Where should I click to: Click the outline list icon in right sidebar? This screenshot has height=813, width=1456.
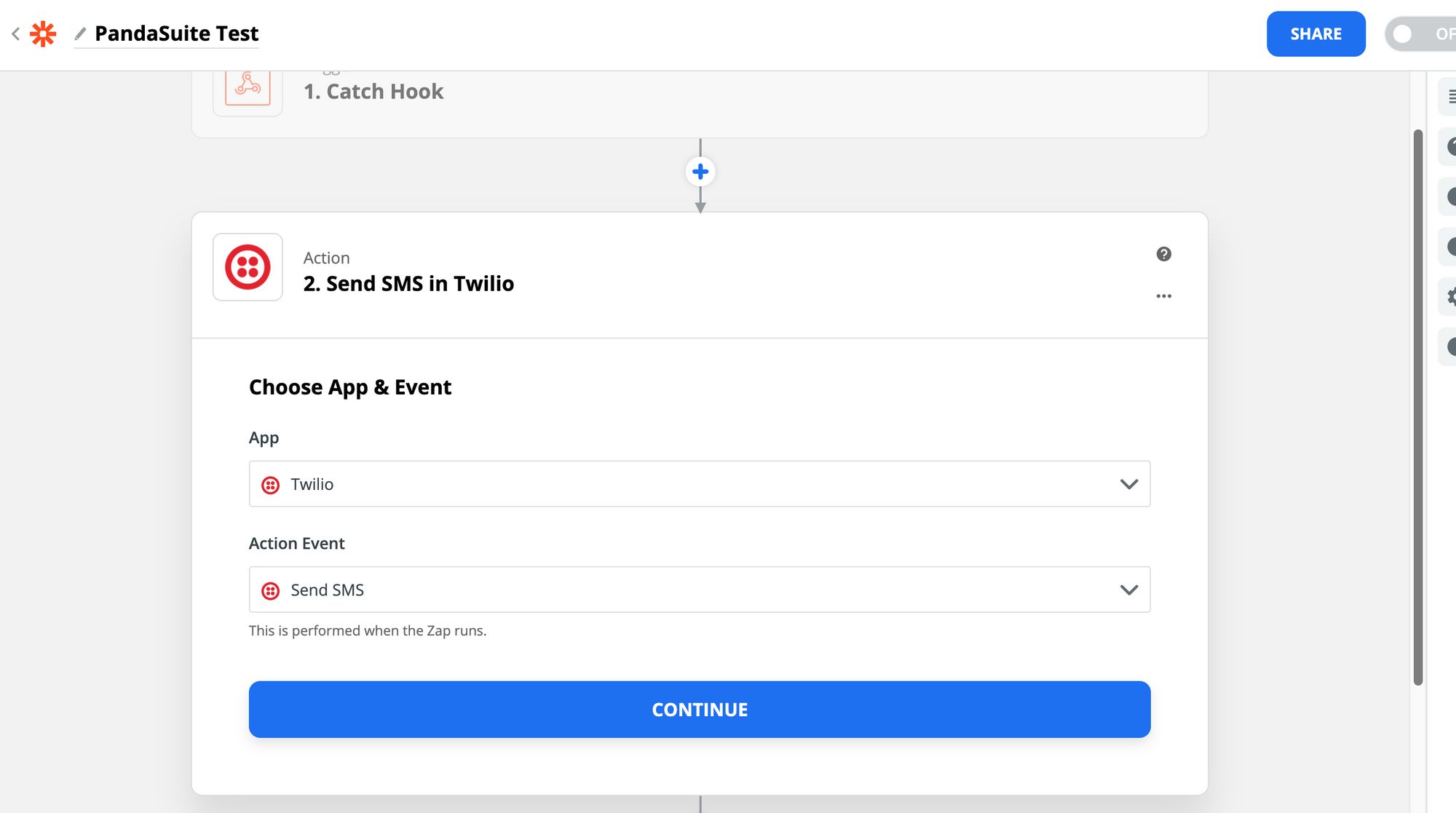pyautogui.click(x=1452, y=96)
